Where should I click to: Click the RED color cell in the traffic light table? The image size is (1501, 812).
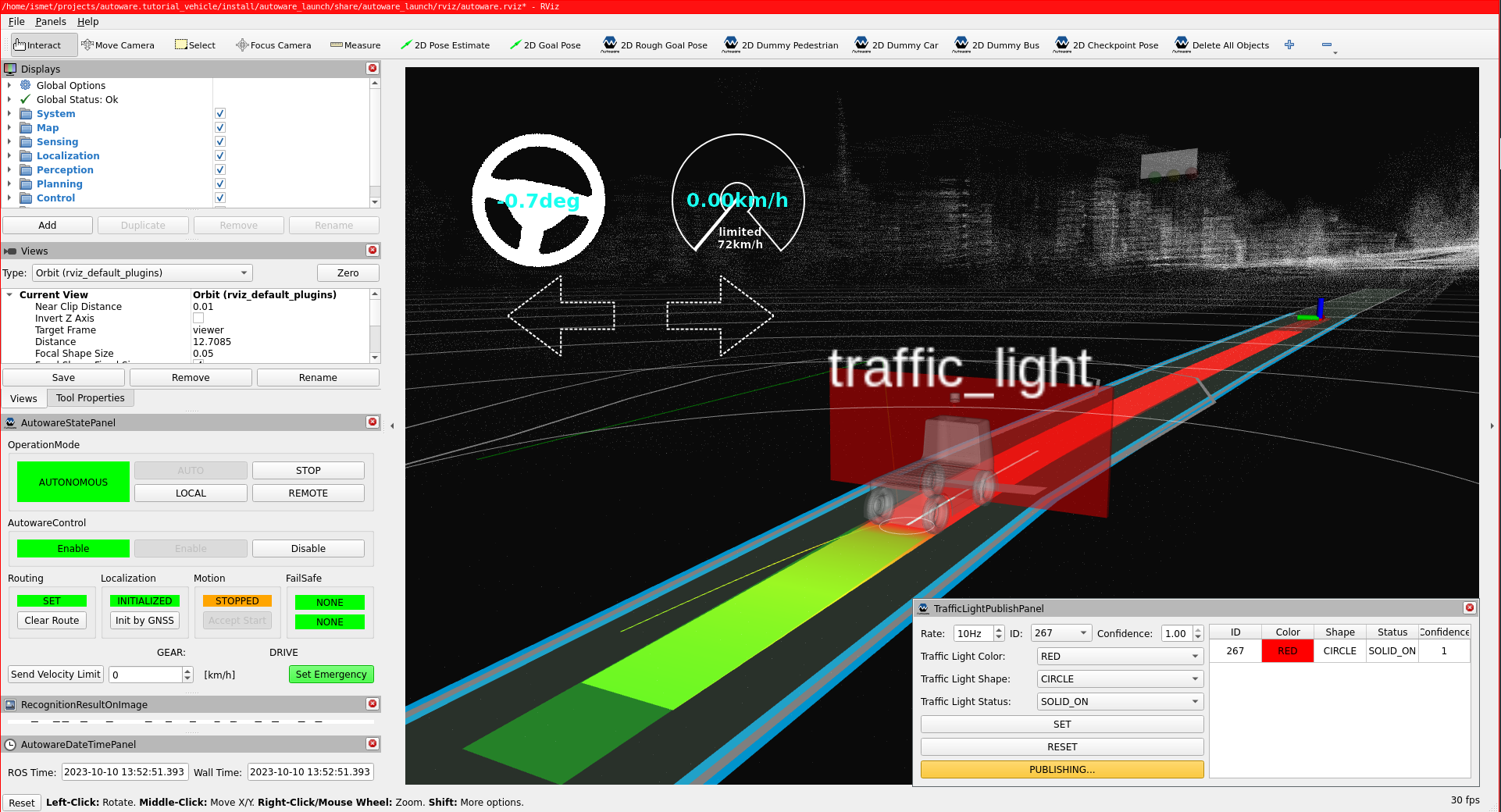(1286, 650)
